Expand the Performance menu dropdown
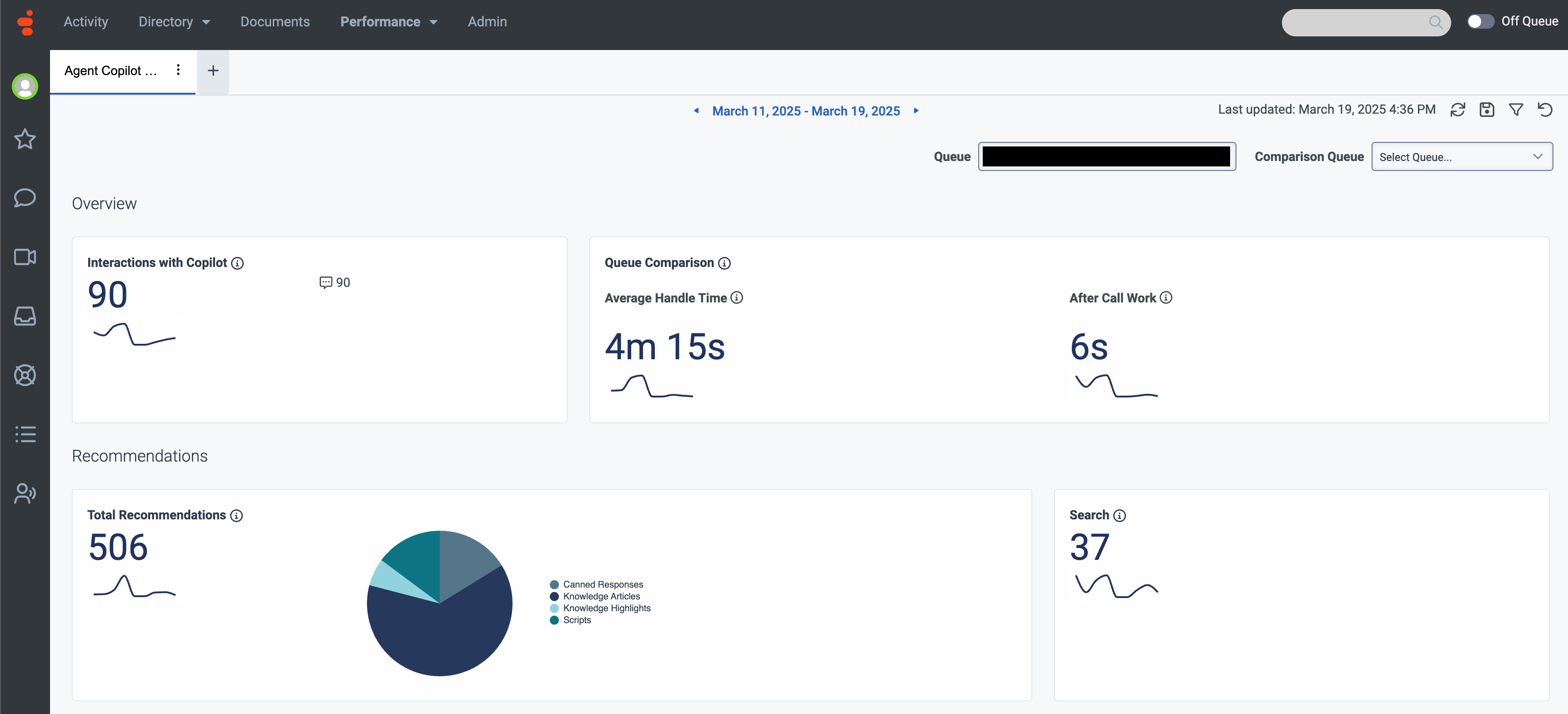Screen dimensions: 1568x714 coord(388,22)
